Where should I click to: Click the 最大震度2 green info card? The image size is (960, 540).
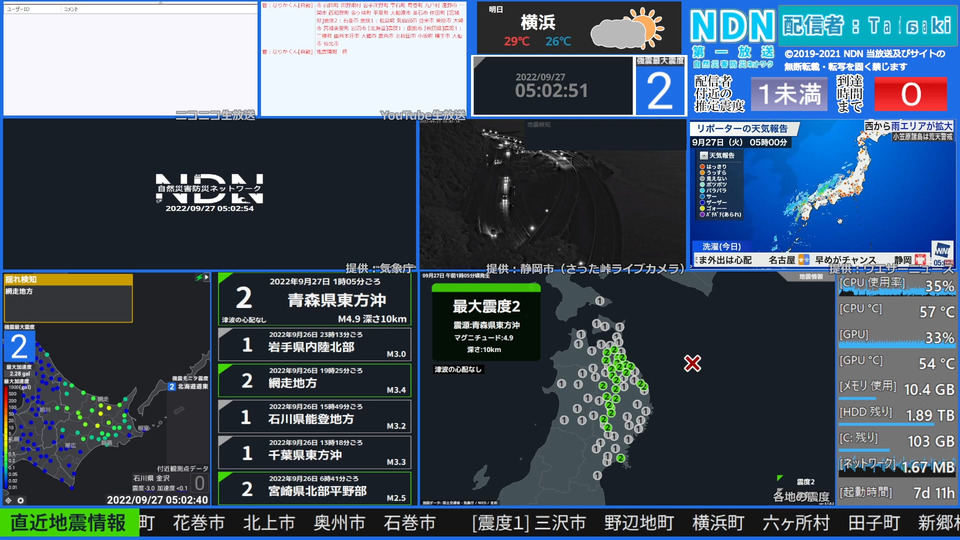(x=486, y=322)
